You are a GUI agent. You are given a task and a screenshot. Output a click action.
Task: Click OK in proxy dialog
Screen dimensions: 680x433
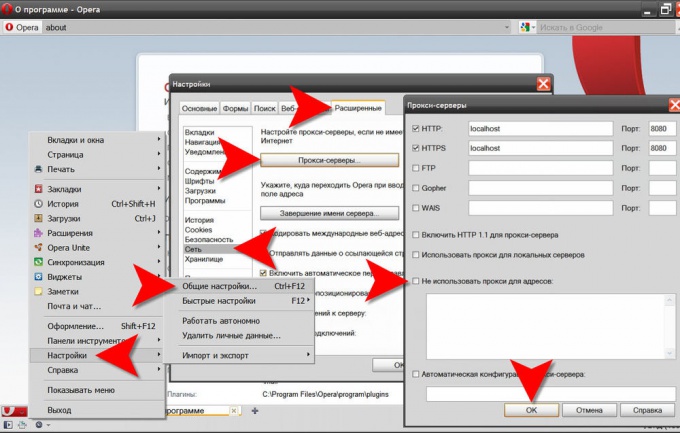[531, 410]
